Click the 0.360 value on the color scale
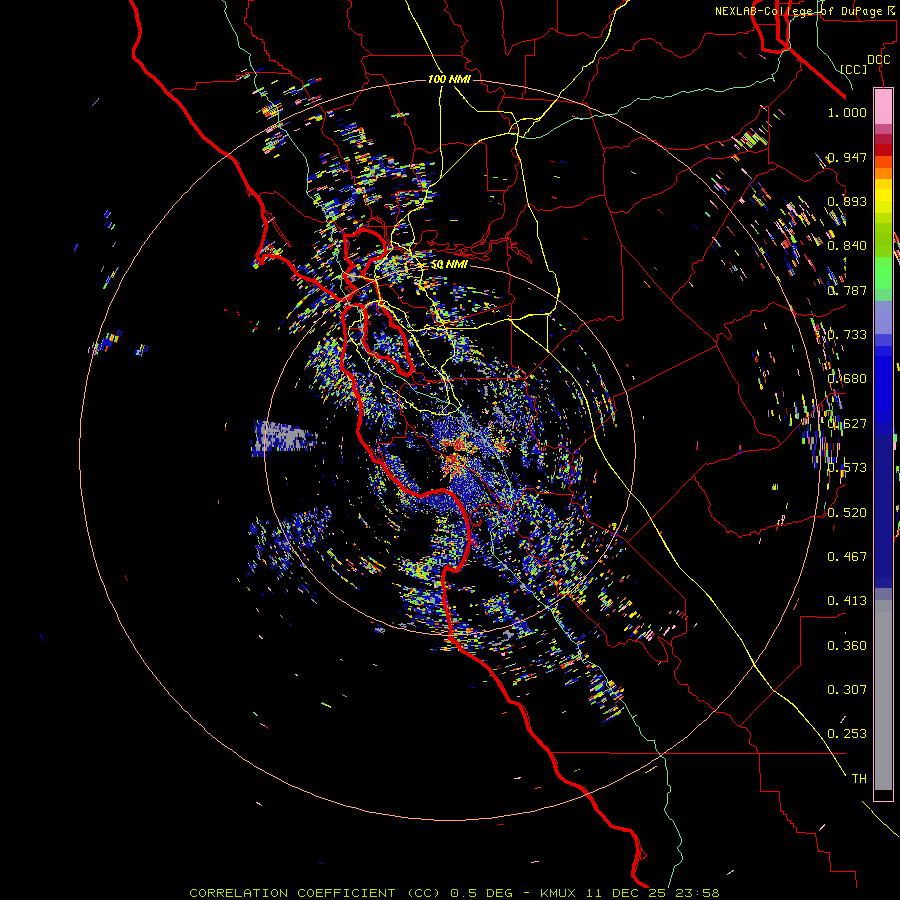Image resolution: width=900 pixels, height=900 pixels. tap(847, 646)
